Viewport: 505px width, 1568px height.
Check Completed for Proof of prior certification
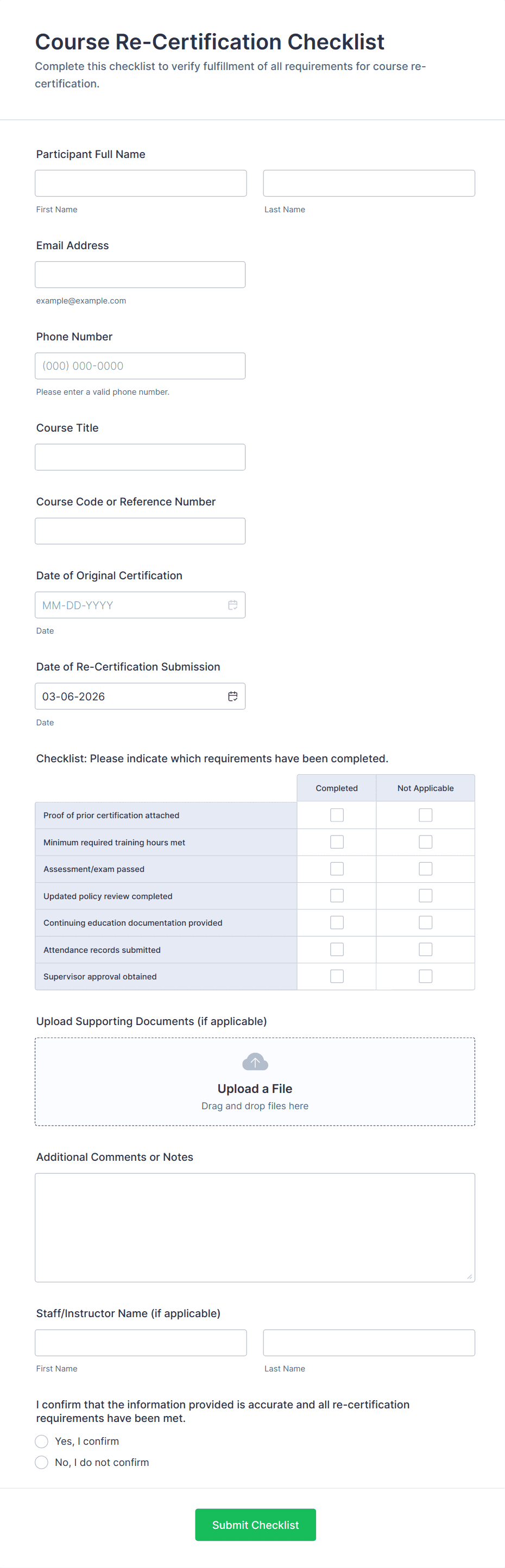pos(337,815)
